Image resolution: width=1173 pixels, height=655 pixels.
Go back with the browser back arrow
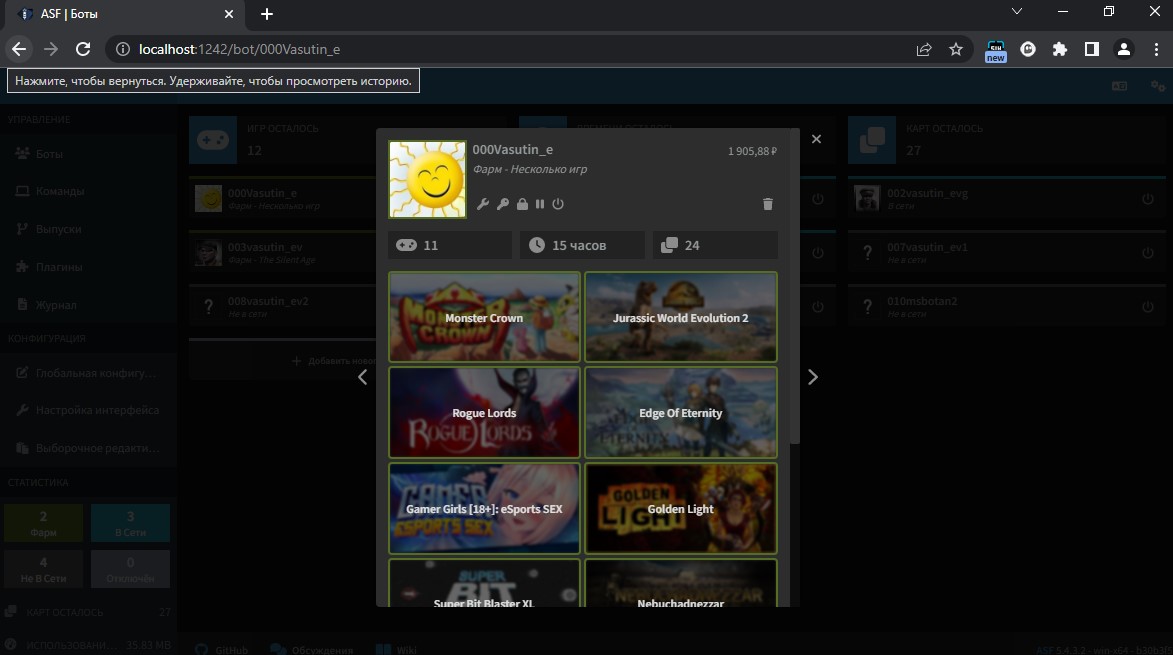[19, 49]
